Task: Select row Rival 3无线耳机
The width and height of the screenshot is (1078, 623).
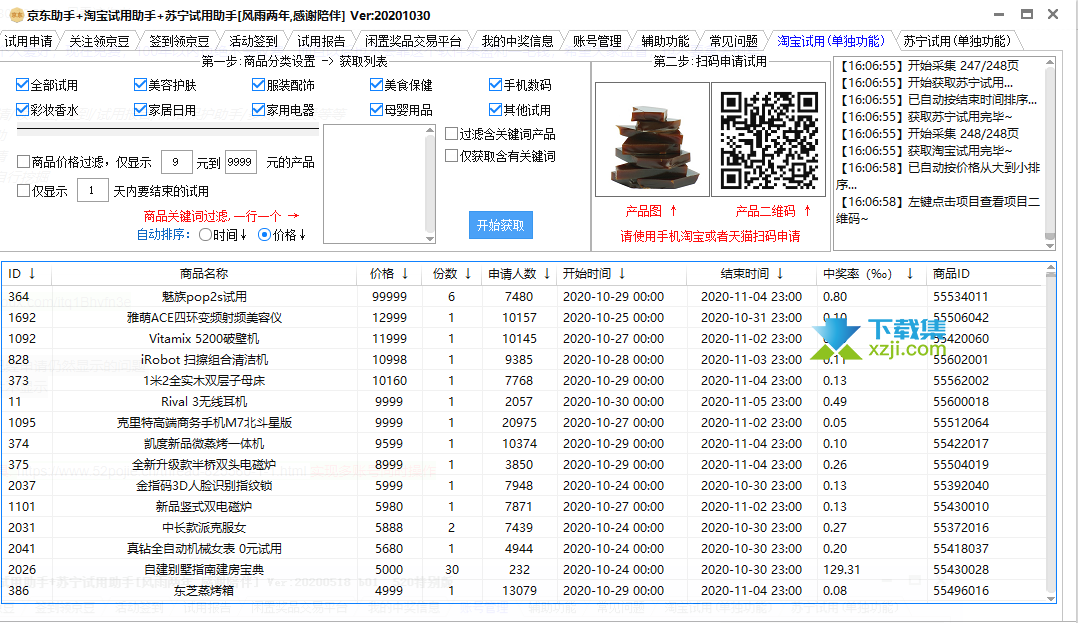Action: pos(524,402)
